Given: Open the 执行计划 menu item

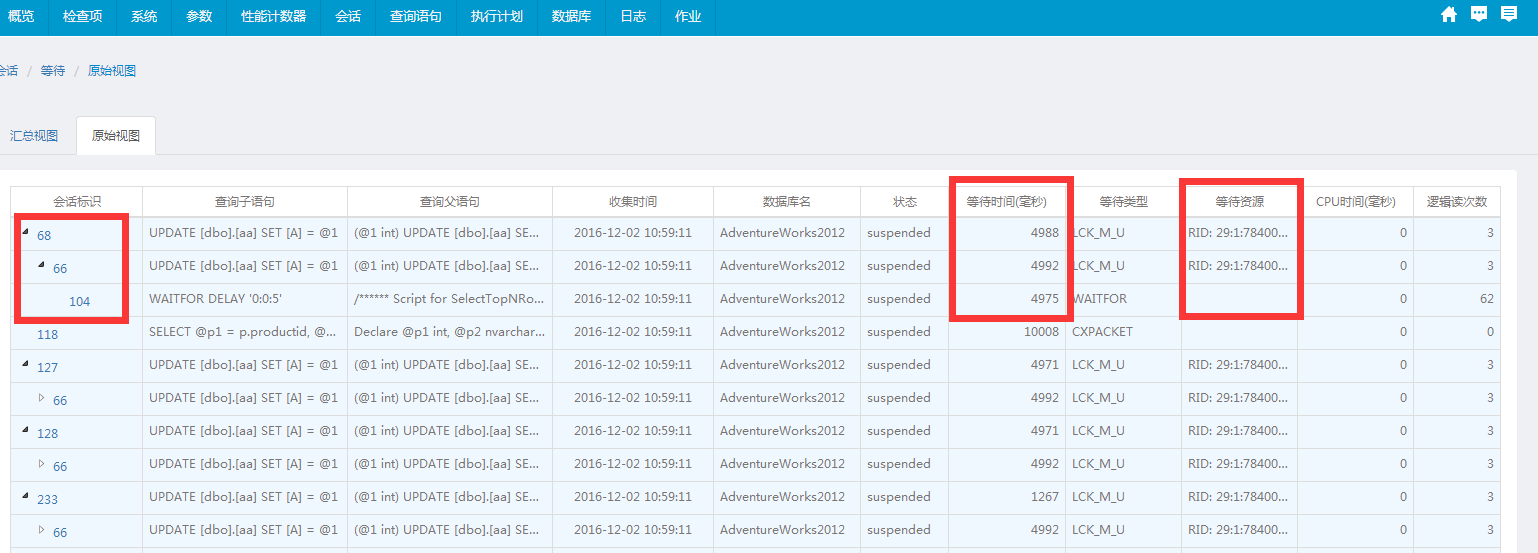Looking at the screenshot, I should (496, 17).
